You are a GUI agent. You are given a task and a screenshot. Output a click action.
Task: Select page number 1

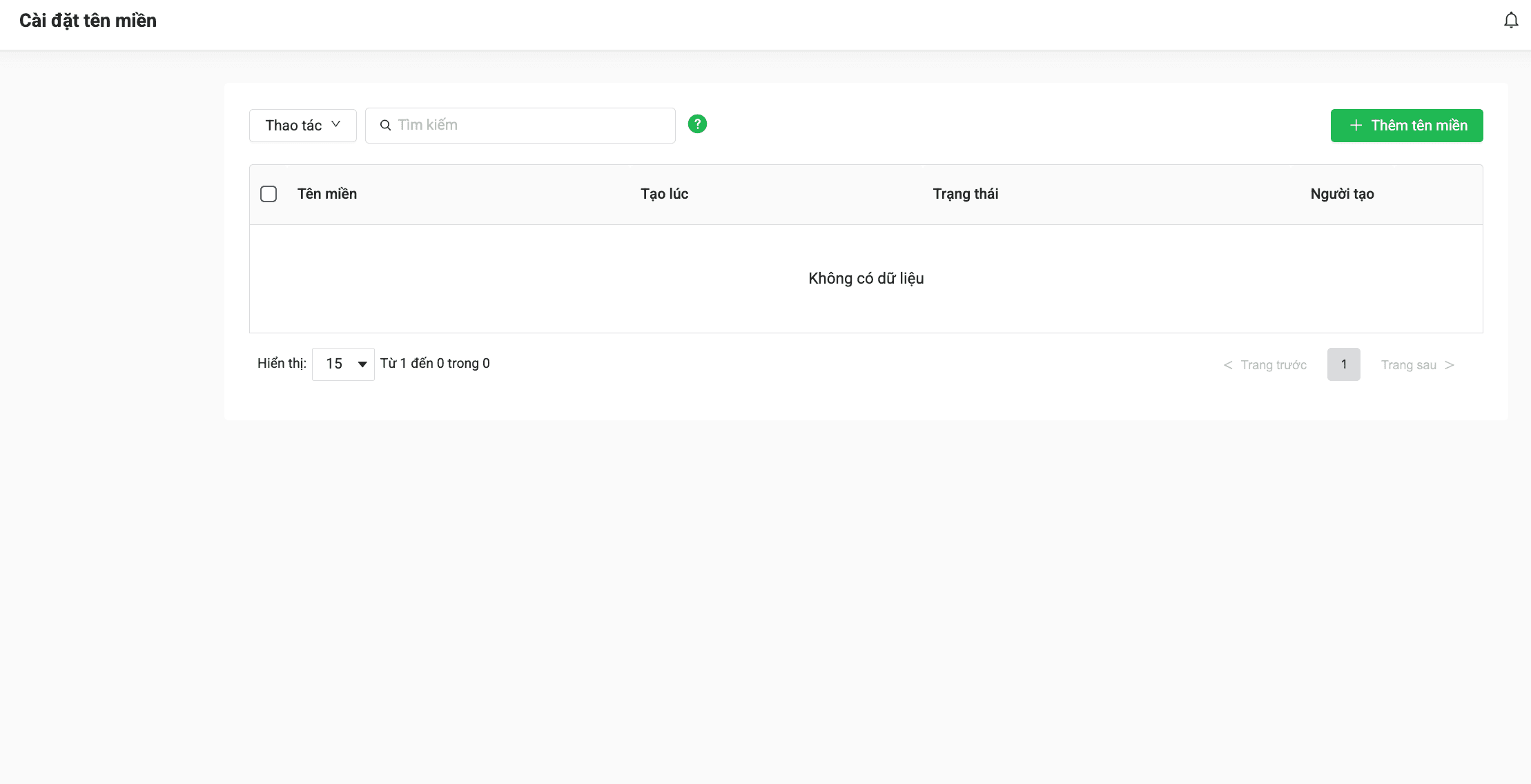[1343, 364]
